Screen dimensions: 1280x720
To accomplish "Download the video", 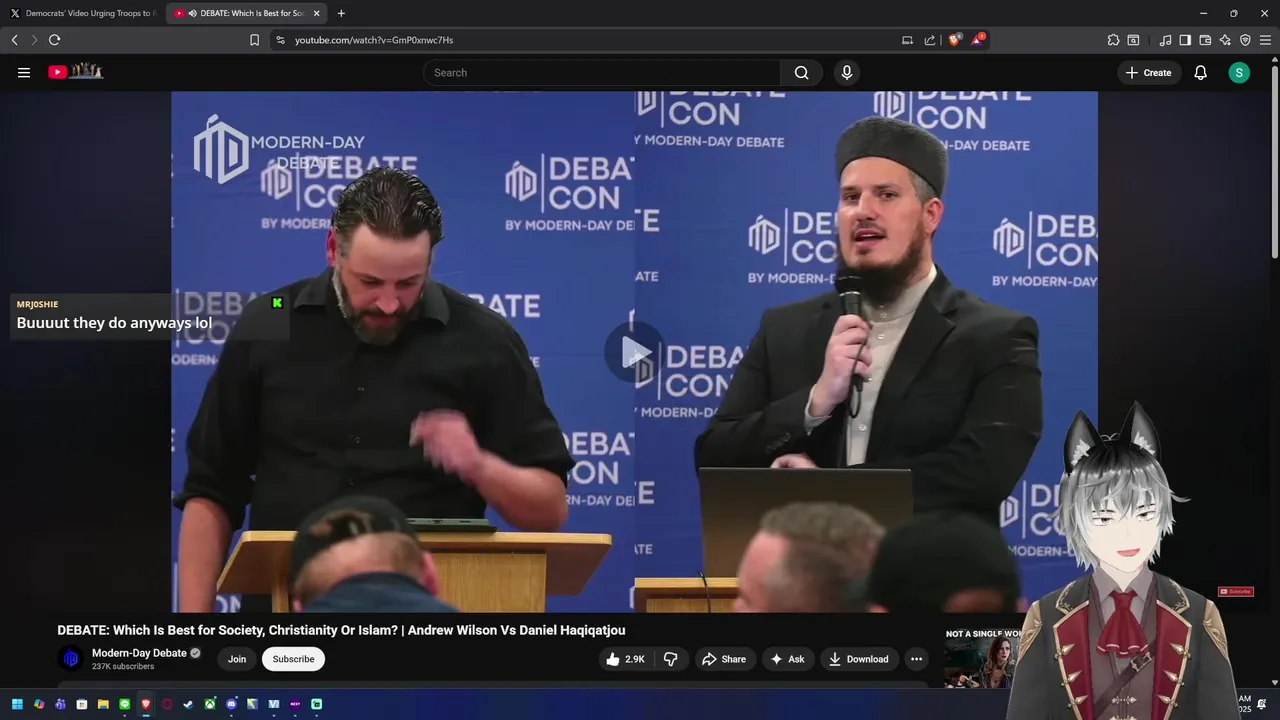I will 859,659.
